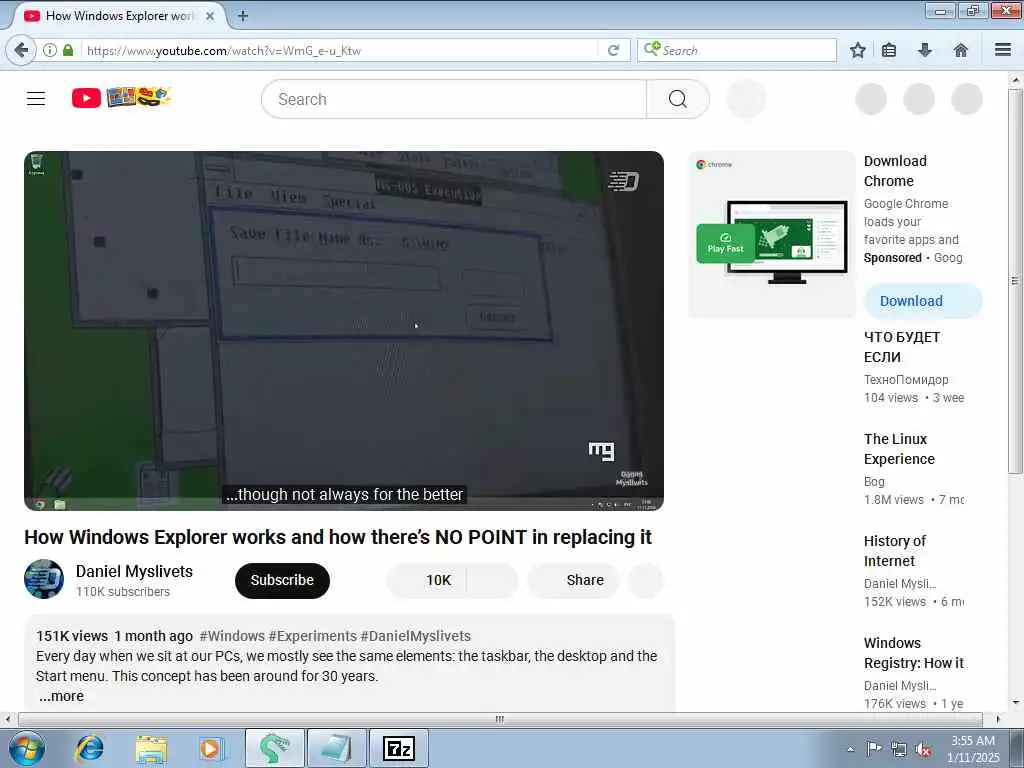Click the blue Download button
The width and height of the screenshot is (1024, 768).
[x=923, y=301]
